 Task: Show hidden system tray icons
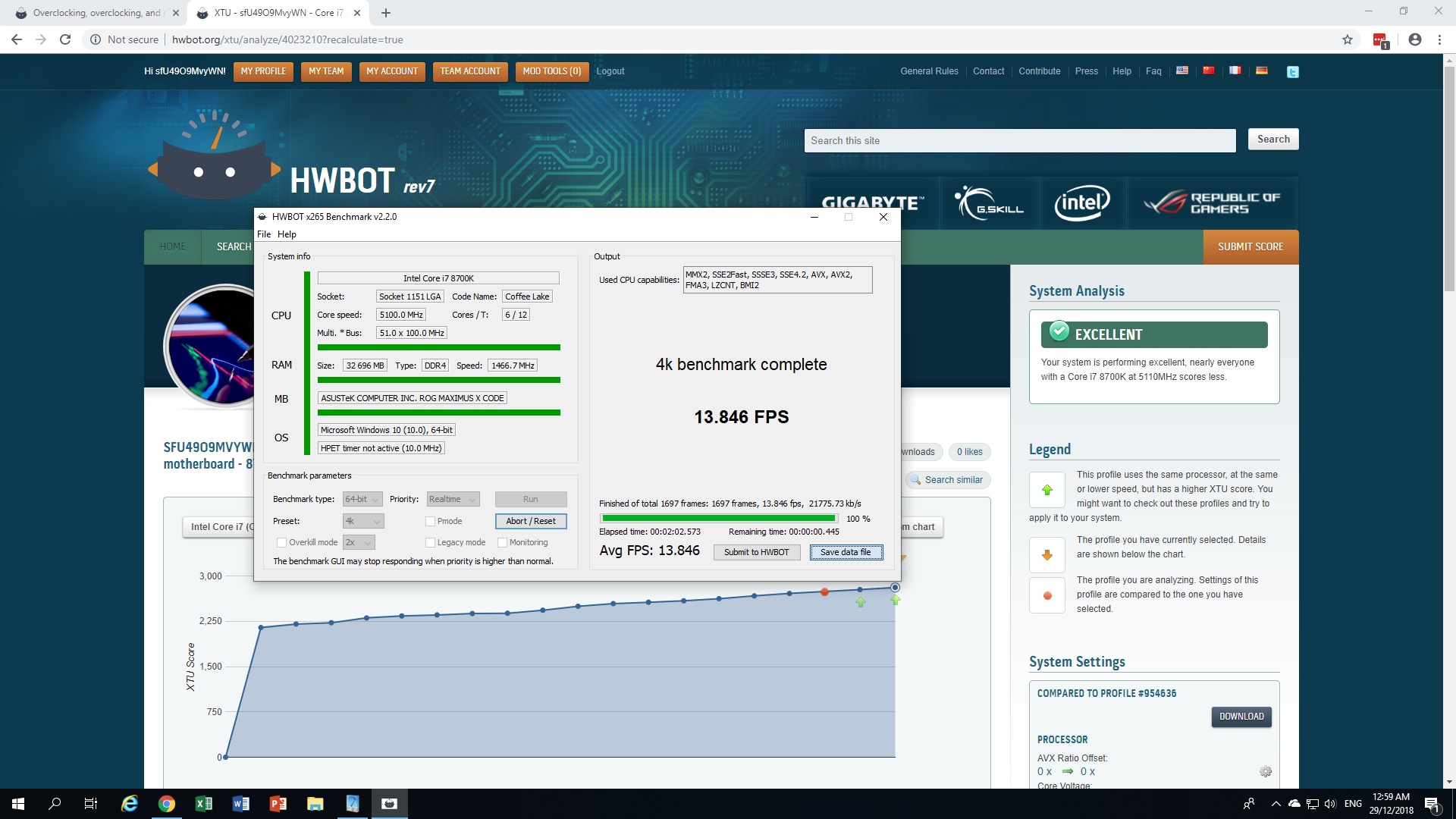pos(1276,804)
